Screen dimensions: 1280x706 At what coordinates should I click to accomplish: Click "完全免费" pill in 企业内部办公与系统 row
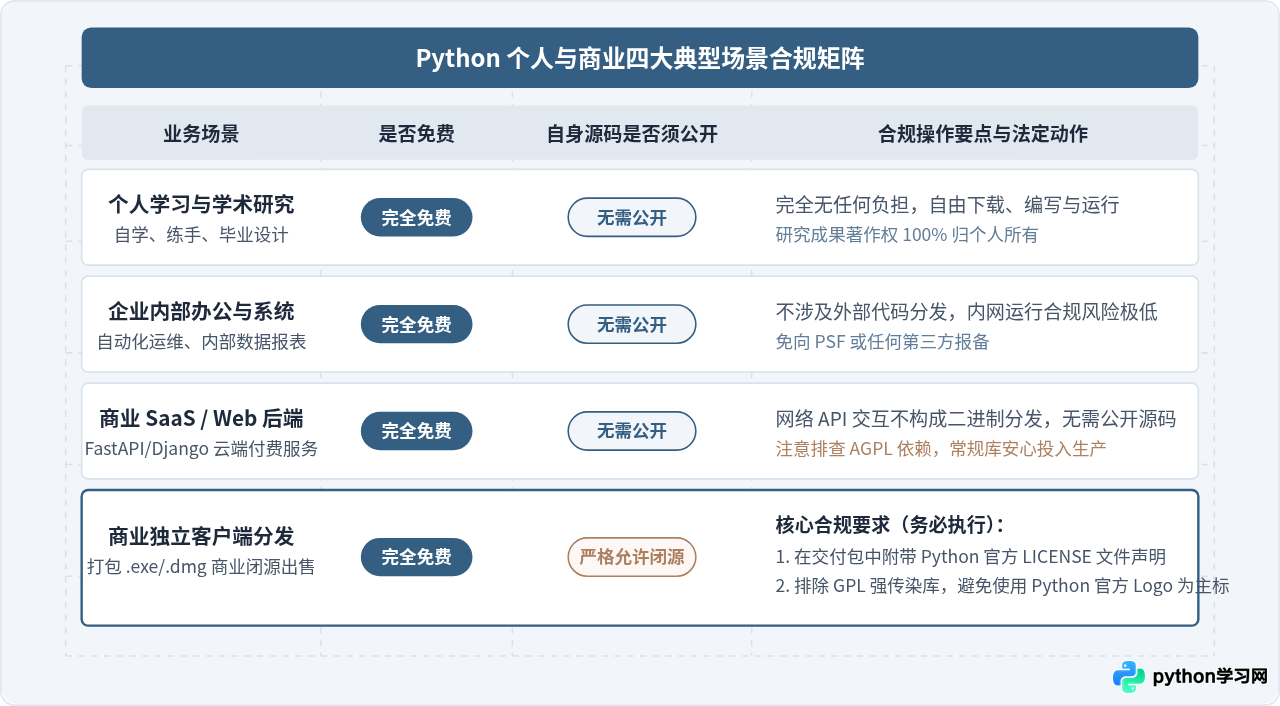click(416, 324)
